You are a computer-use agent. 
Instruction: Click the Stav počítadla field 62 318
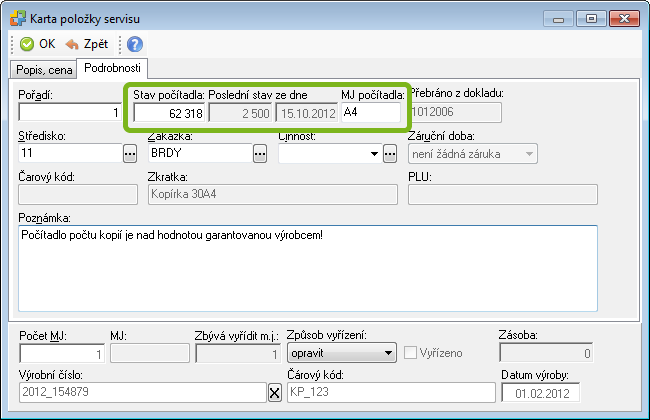pyautogui.click(x=169, y=113)
